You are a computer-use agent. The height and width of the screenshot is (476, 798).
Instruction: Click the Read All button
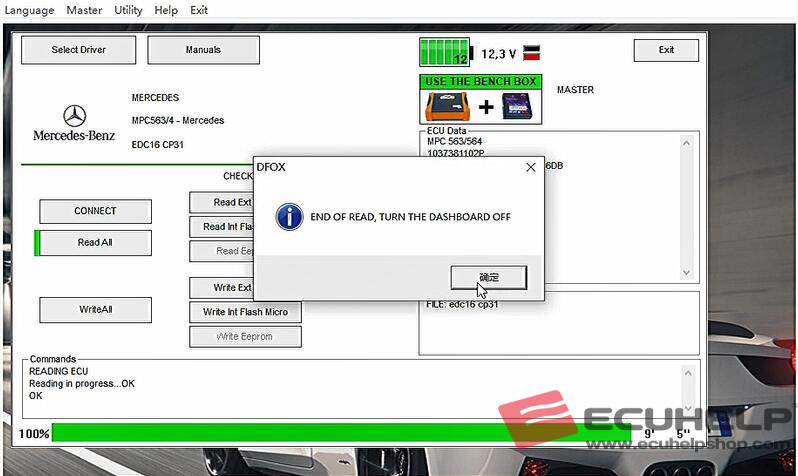click(95, 243)
